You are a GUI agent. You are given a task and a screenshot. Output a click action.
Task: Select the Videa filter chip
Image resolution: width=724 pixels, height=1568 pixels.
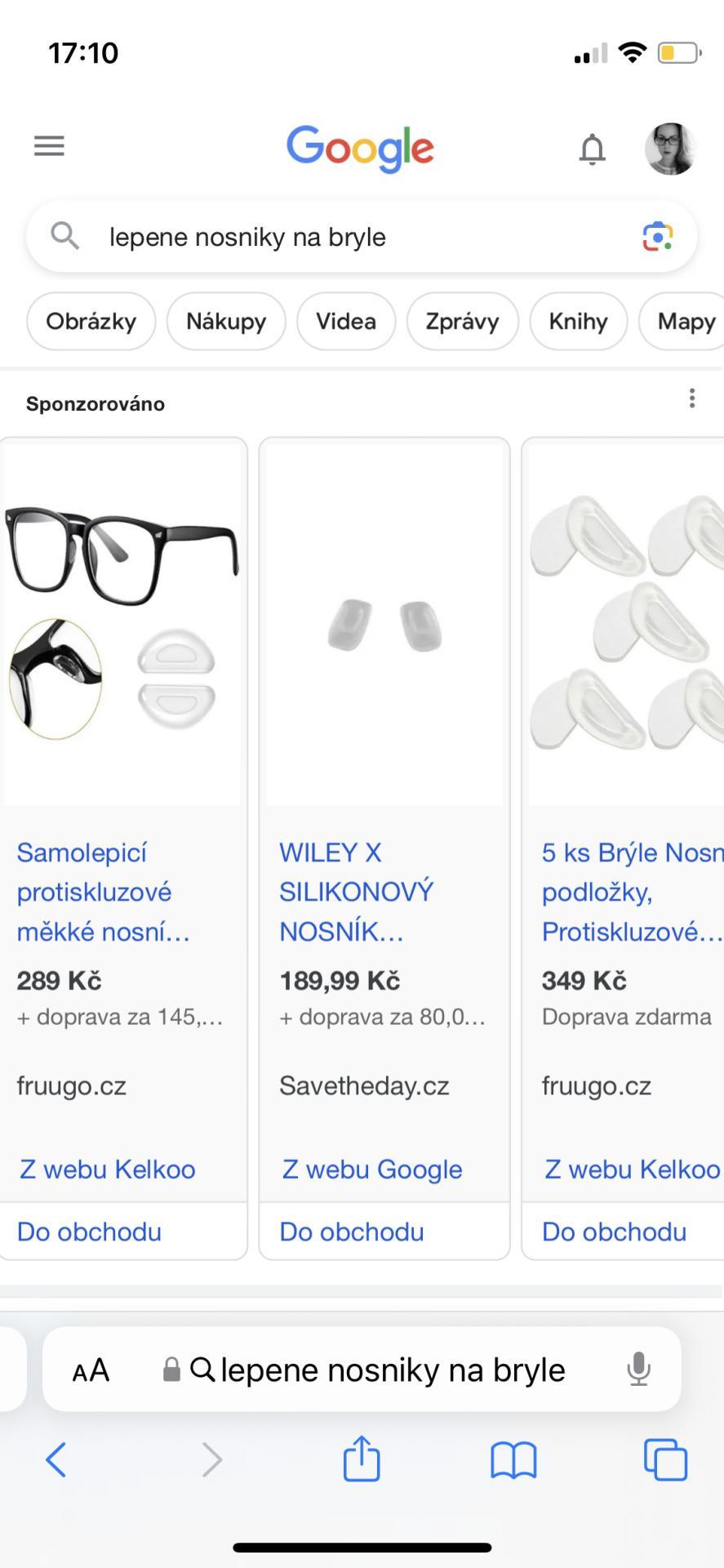(x=346, y=322)
